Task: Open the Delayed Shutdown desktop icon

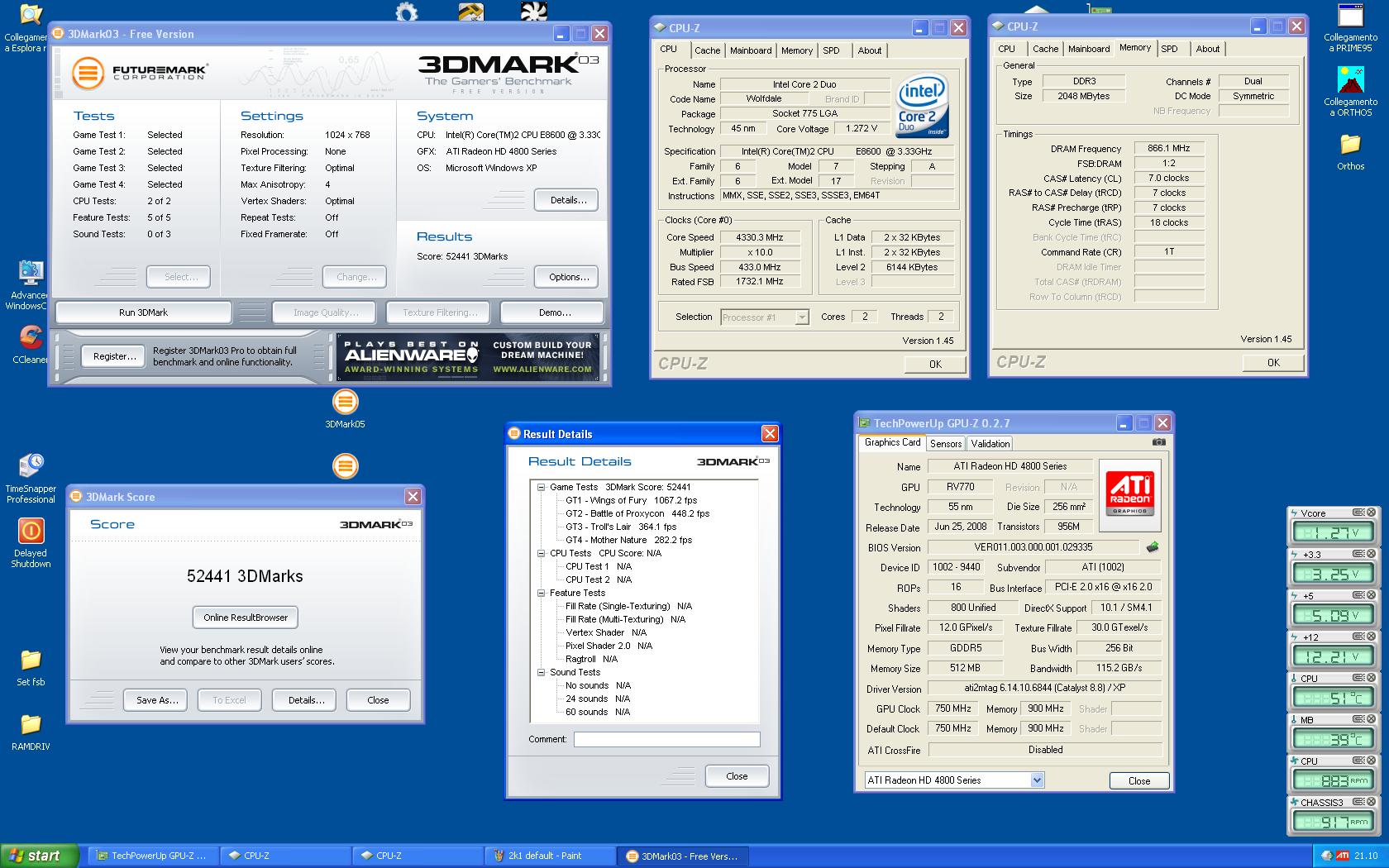Action: coord(31,543)
